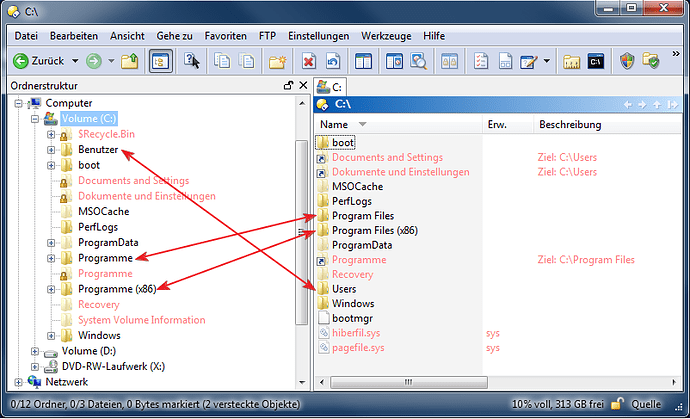Screen dimensions: 690x419
Task: Click the green checkmark shield icon
Action: tap(650, 61)
